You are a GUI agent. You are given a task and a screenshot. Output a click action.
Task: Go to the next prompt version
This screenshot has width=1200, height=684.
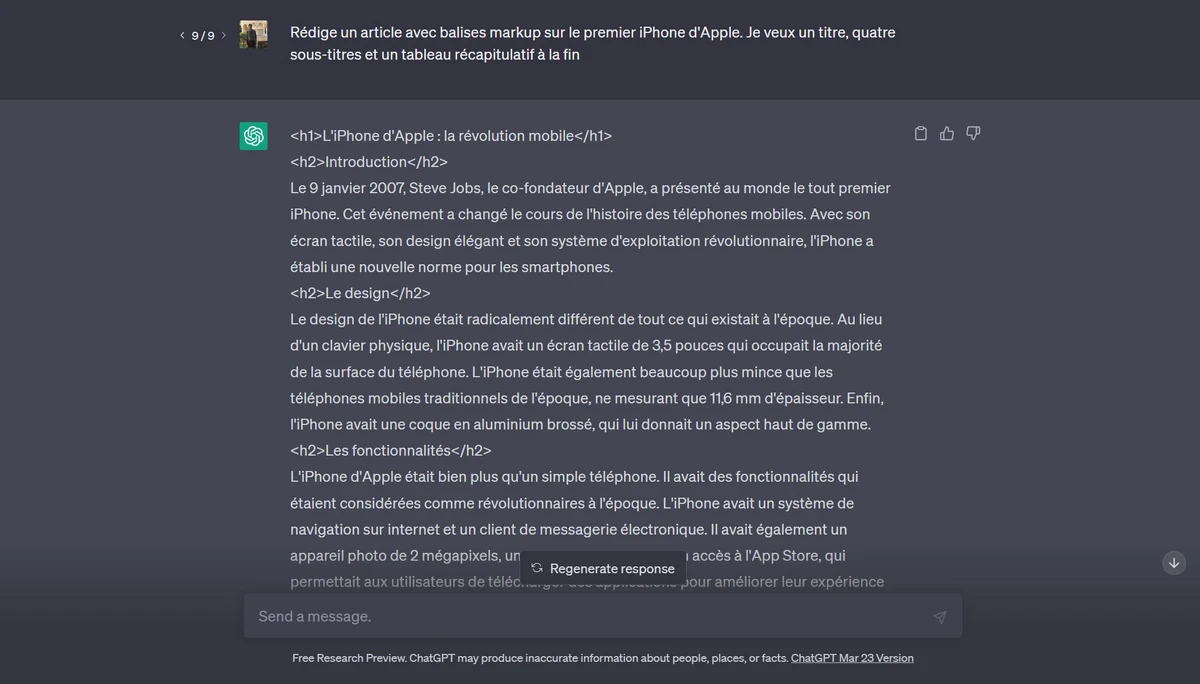click(x=223, y=36)
